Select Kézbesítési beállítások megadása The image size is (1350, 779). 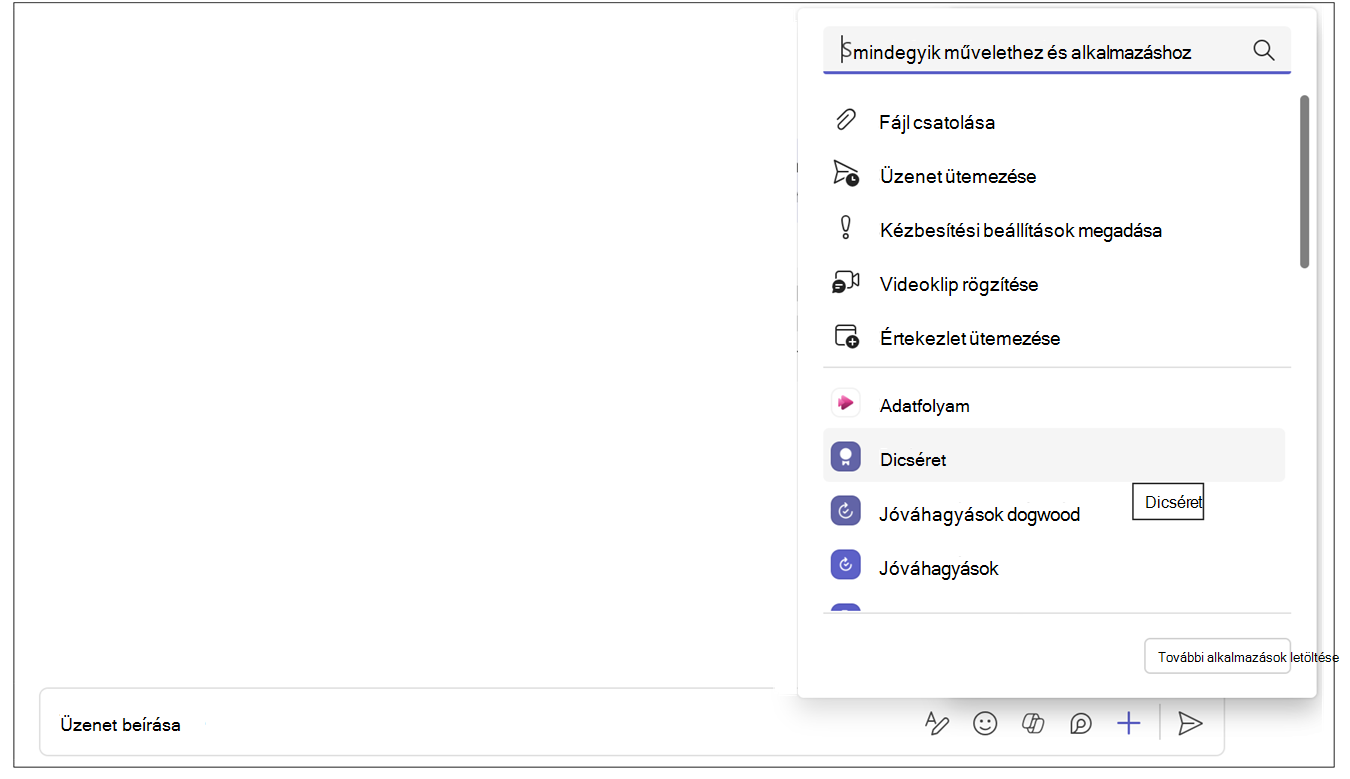pyautogui.click(x=1054, y=230)
